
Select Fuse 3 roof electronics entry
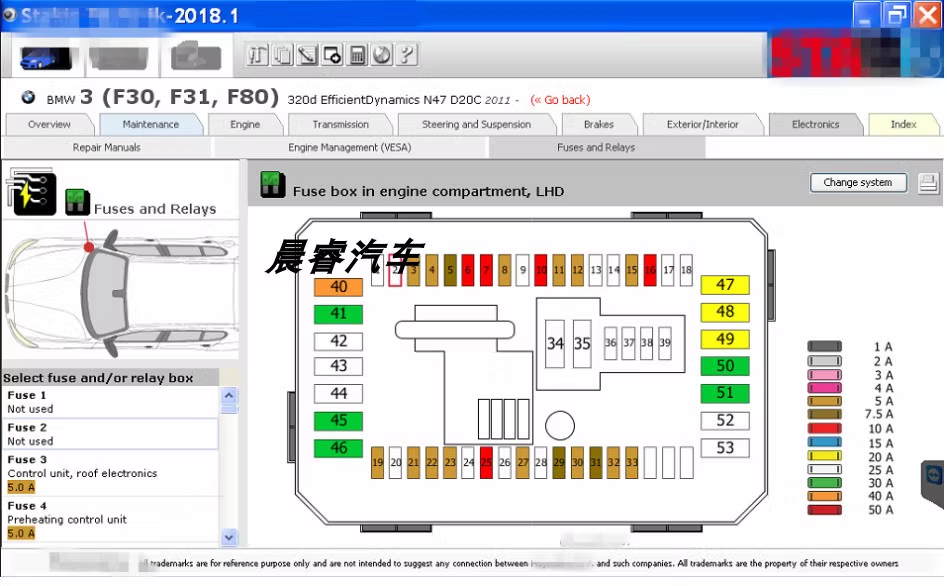coord(111,473)
